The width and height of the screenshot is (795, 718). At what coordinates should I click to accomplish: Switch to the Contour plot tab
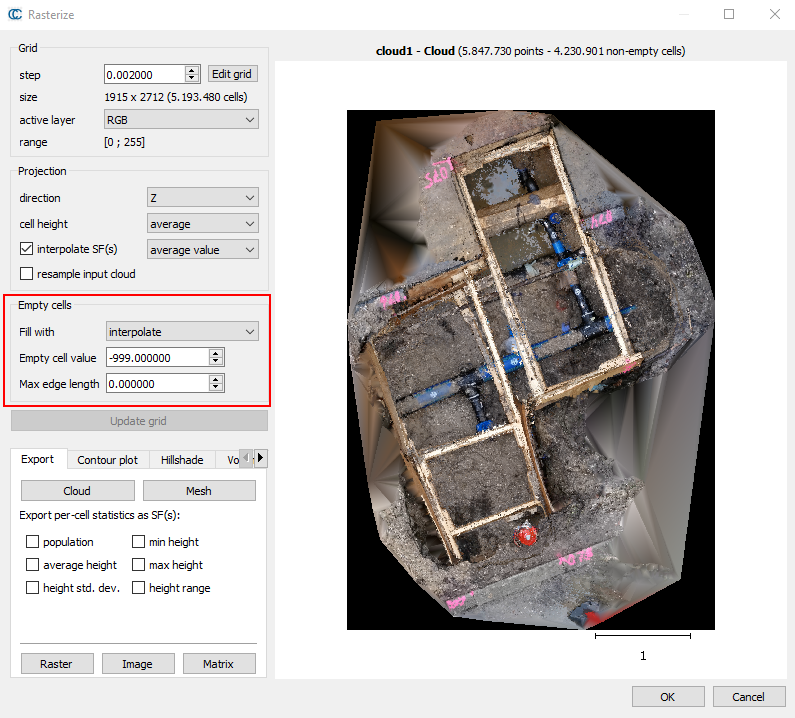[108, 460]
